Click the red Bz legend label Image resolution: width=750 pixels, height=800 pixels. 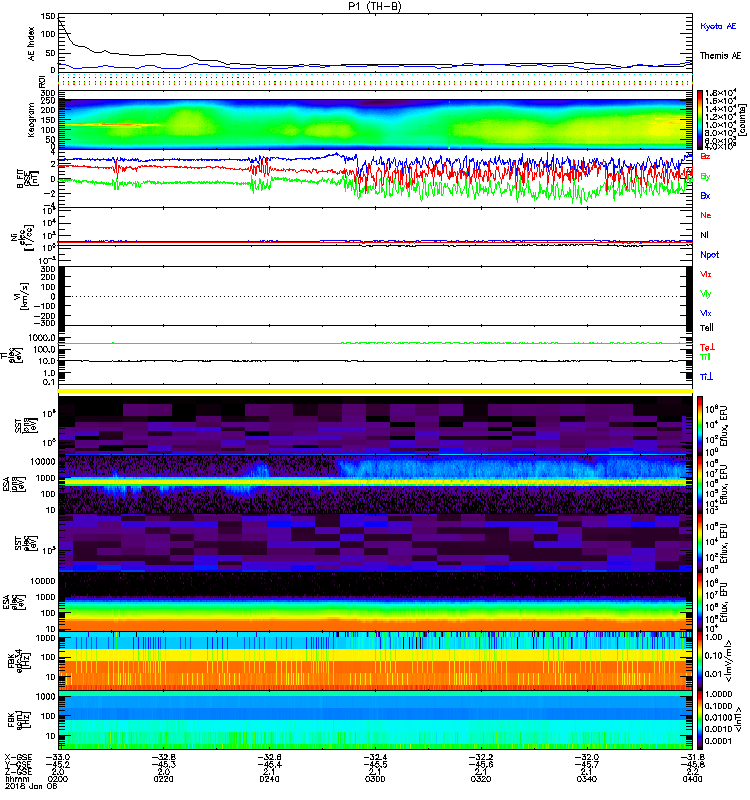(x=705, y=156)
